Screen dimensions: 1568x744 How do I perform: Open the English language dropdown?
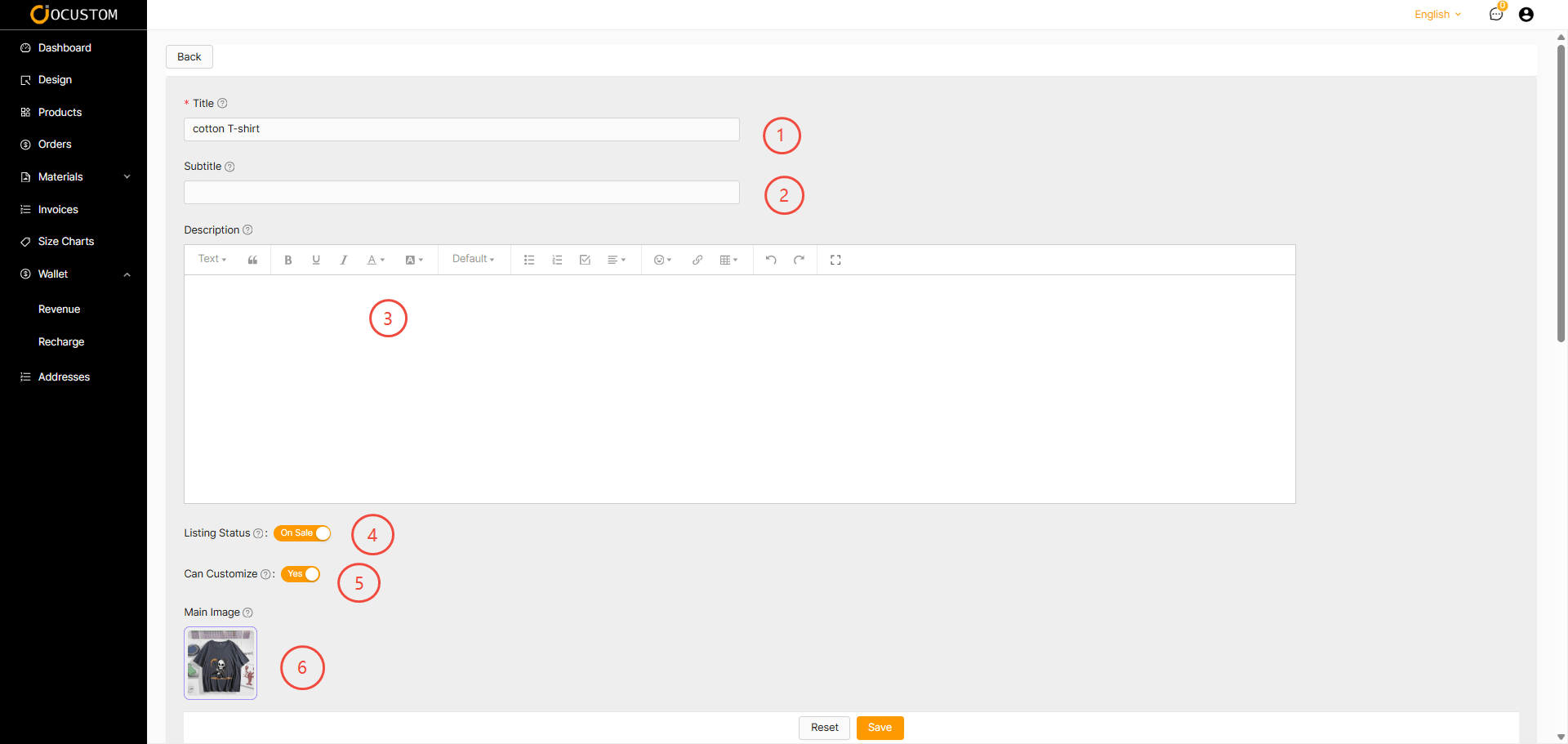tap(1437, 14)
